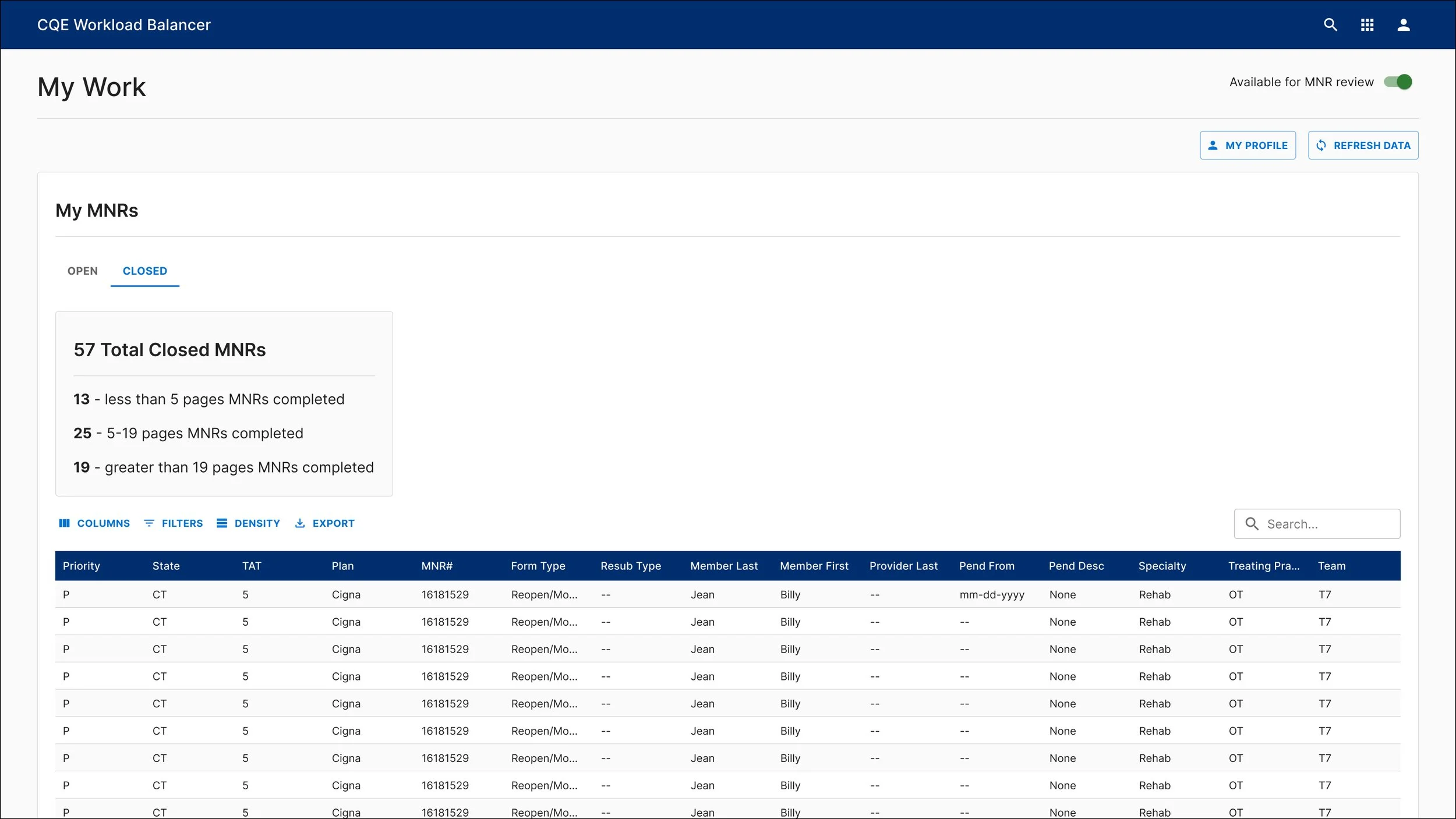Click the Pend From column header
Screen dimensions: 1456x819
coord(987,566)
